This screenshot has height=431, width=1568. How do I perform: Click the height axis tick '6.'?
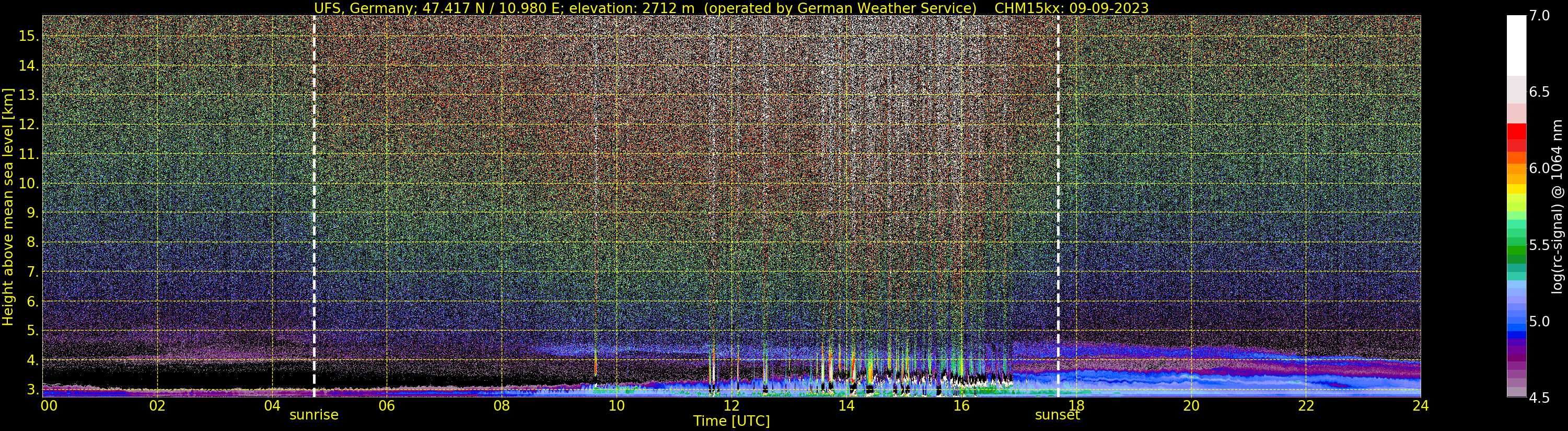(33, 301)
